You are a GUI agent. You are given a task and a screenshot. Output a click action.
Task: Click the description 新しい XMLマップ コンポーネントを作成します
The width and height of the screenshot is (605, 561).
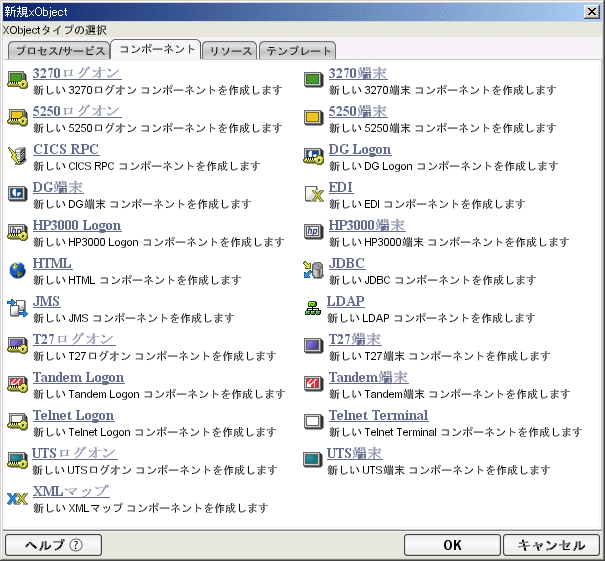point(151,508)
